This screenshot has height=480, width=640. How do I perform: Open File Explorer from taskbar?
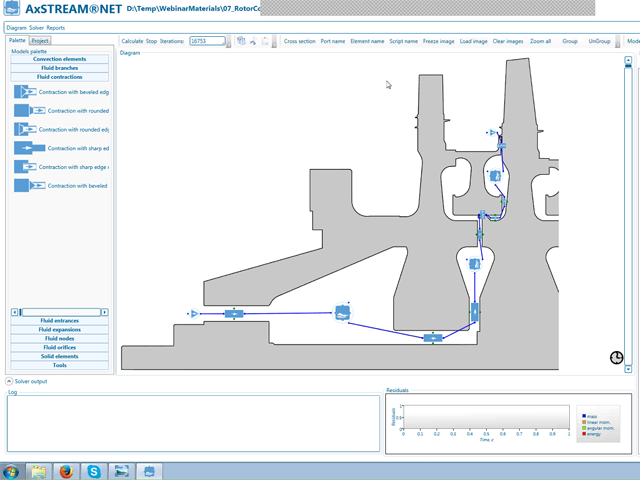pyautogui.click(x=39, y=471)
